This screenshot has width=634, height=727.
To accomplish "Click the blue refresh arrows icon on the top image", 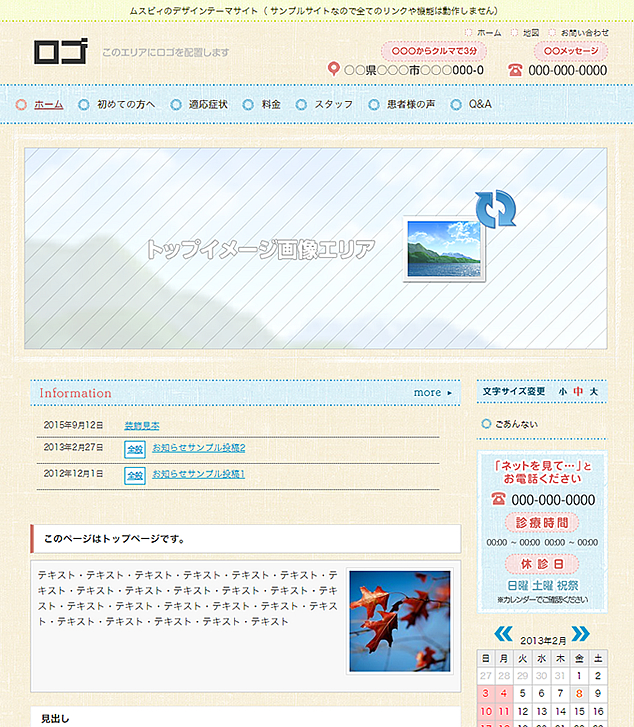I will coord(495,209).
